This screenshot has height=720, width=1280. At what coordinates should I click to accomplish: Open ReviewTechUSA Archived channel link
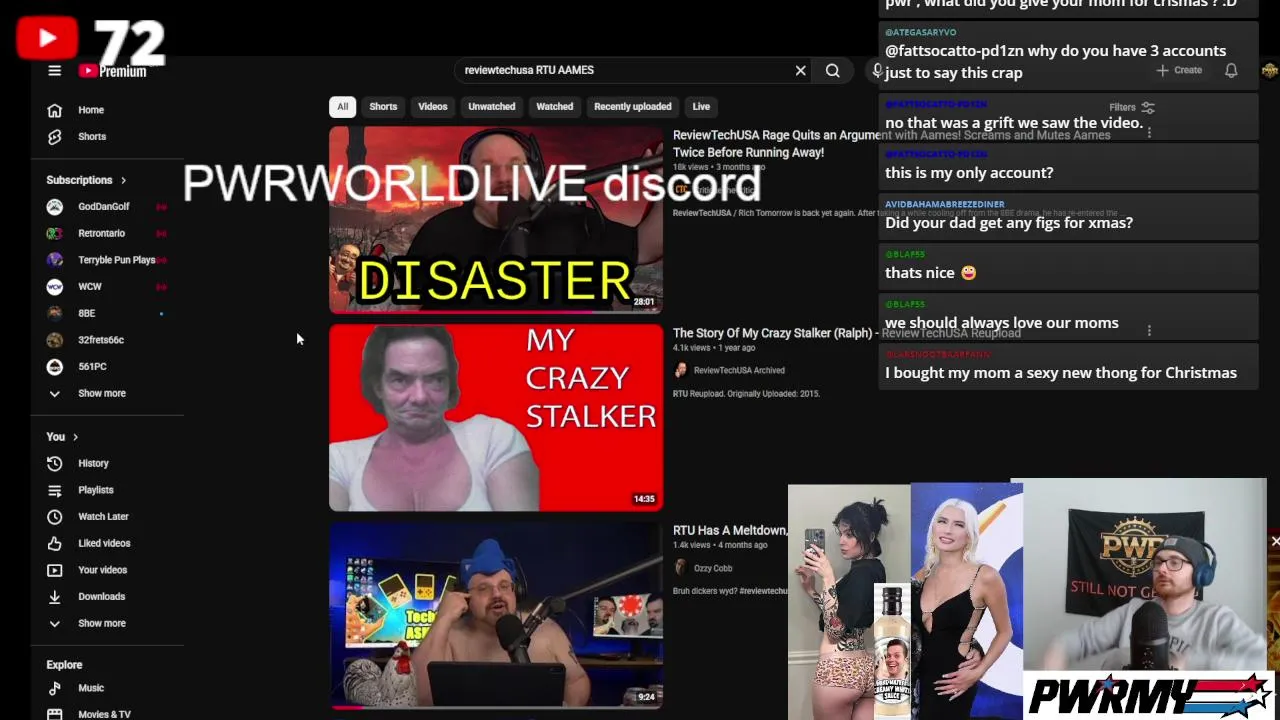[739, 370]
